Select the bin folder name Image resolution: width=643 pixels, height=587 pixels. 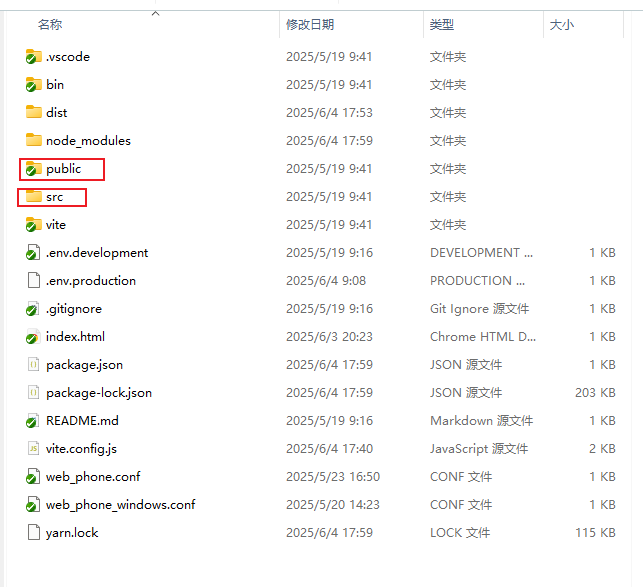click(x=55, y=85)
